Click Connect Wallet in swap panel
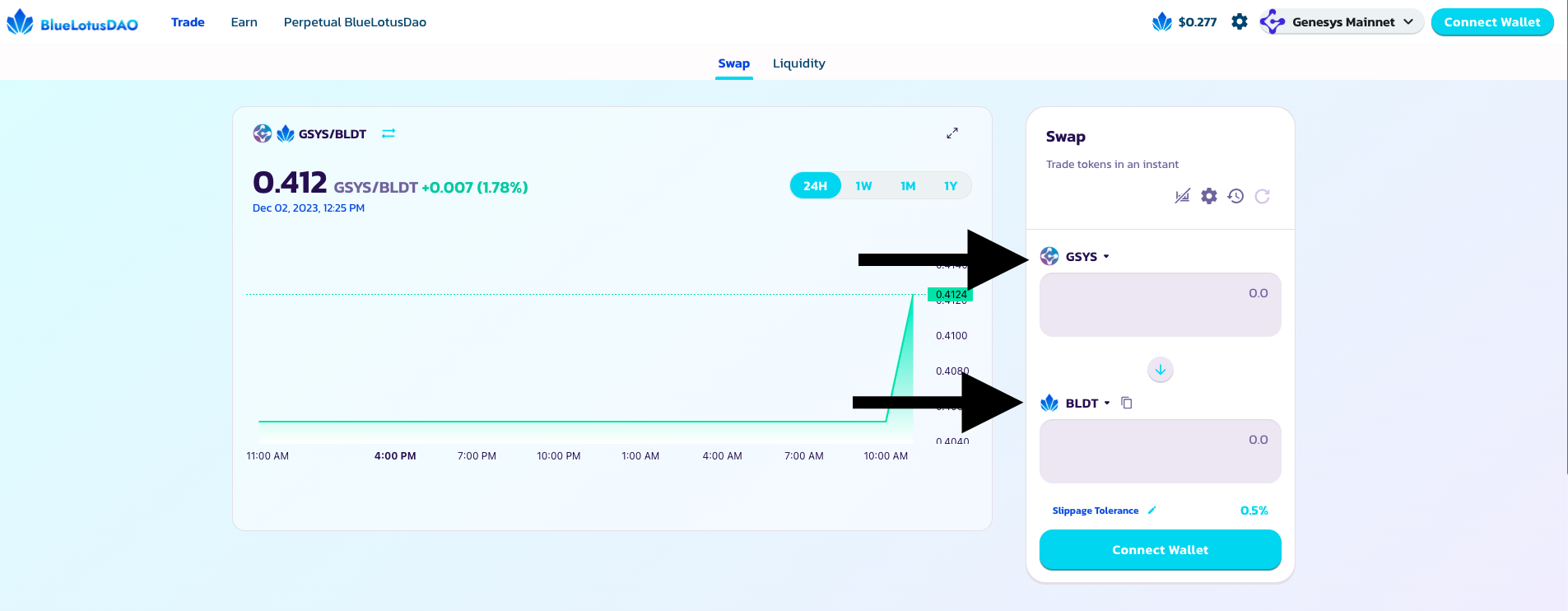Viewport: 1568px width, 611px height. click(x=1160, y=549)
